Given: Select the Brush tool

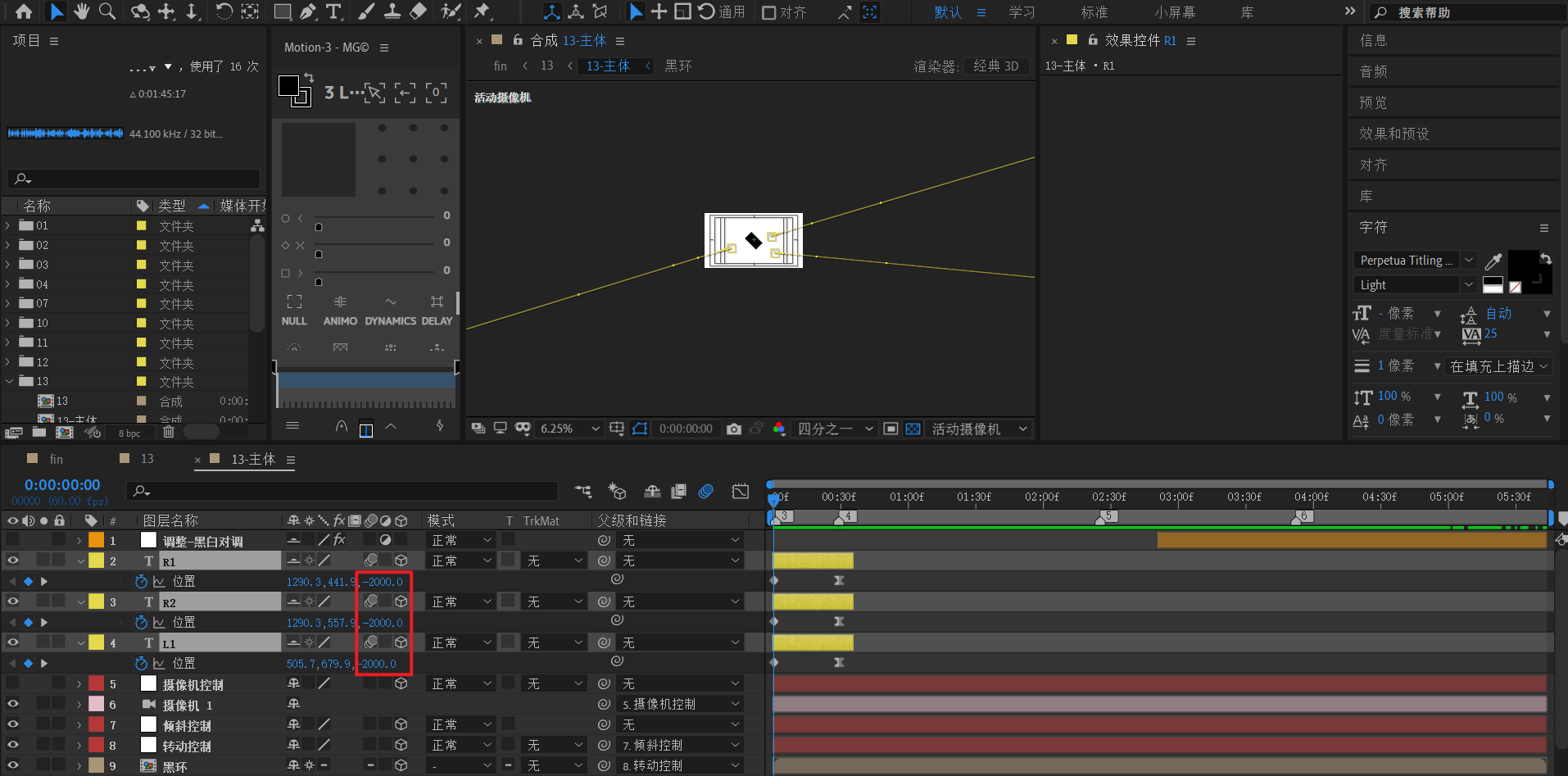Looking at the screenshot, I should tap(366, 11).
